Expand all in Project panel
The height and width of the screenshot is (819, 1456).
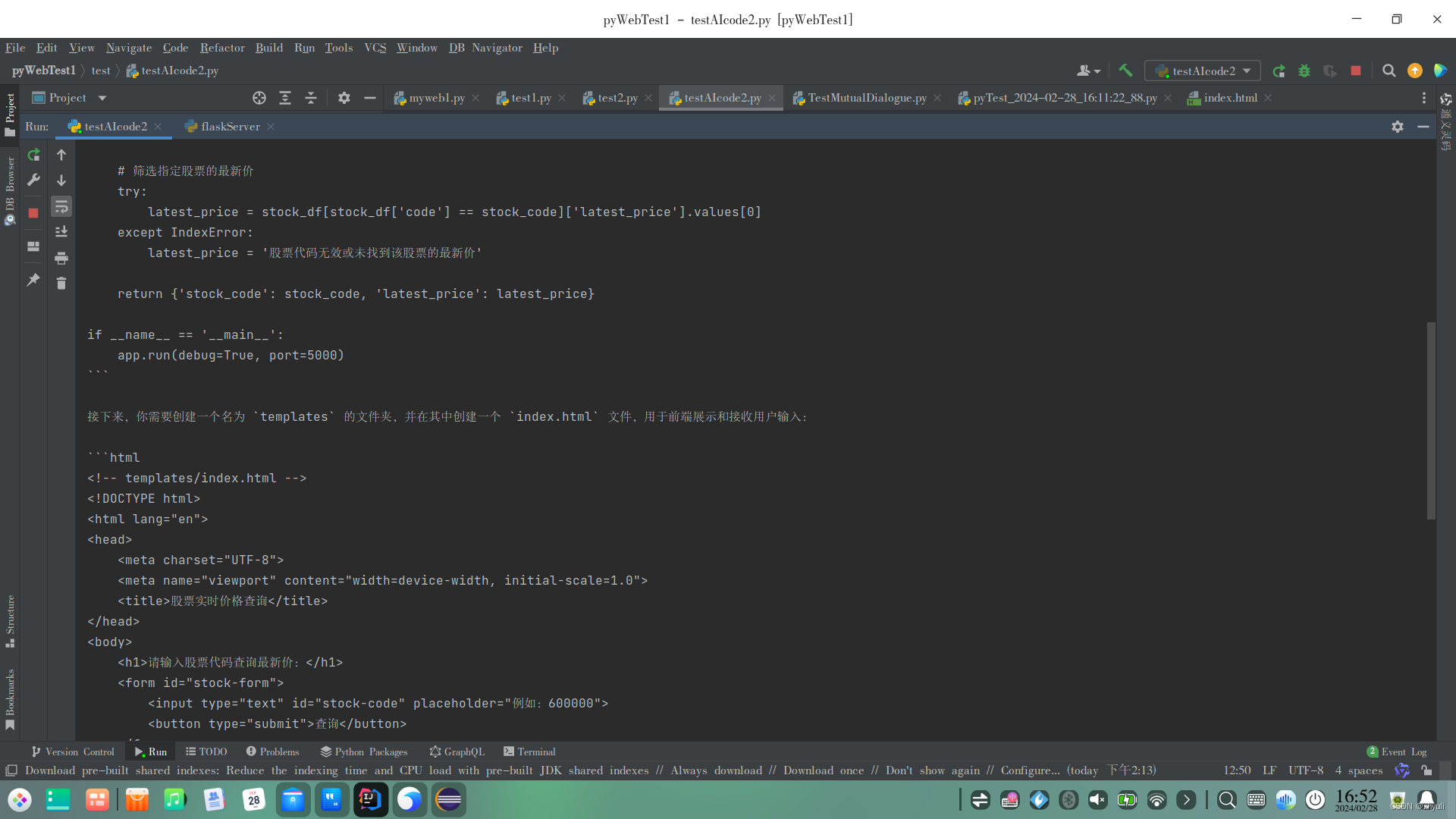point(285,98)
